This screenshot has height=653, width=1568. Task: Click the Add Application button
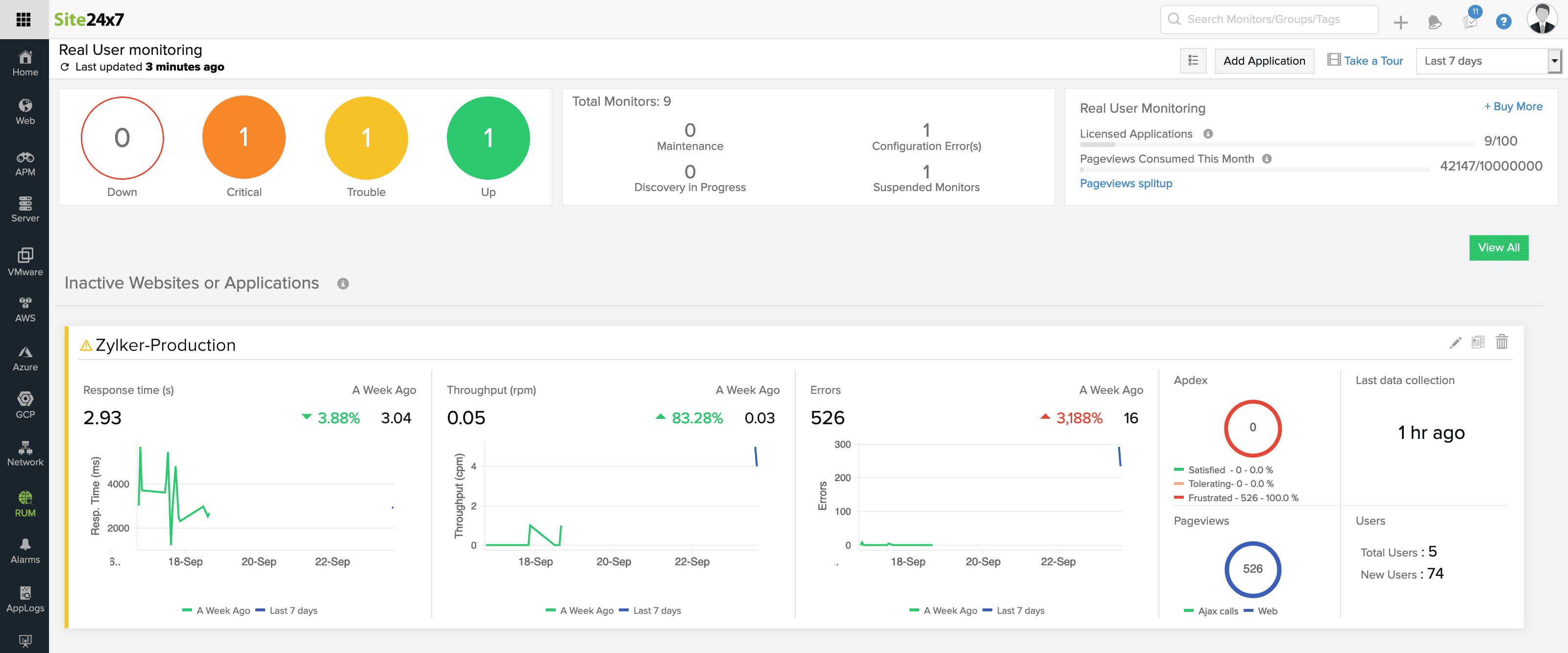pos(1264,61)
